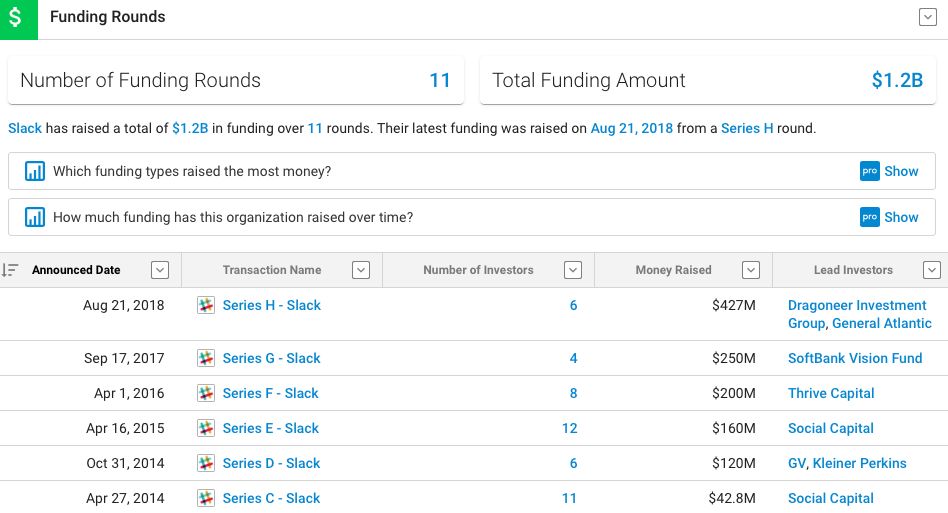Click the sort icon beside Announced Date
Image resolution: width=948 pixels, height=513 pixels.
click(10, 270)
